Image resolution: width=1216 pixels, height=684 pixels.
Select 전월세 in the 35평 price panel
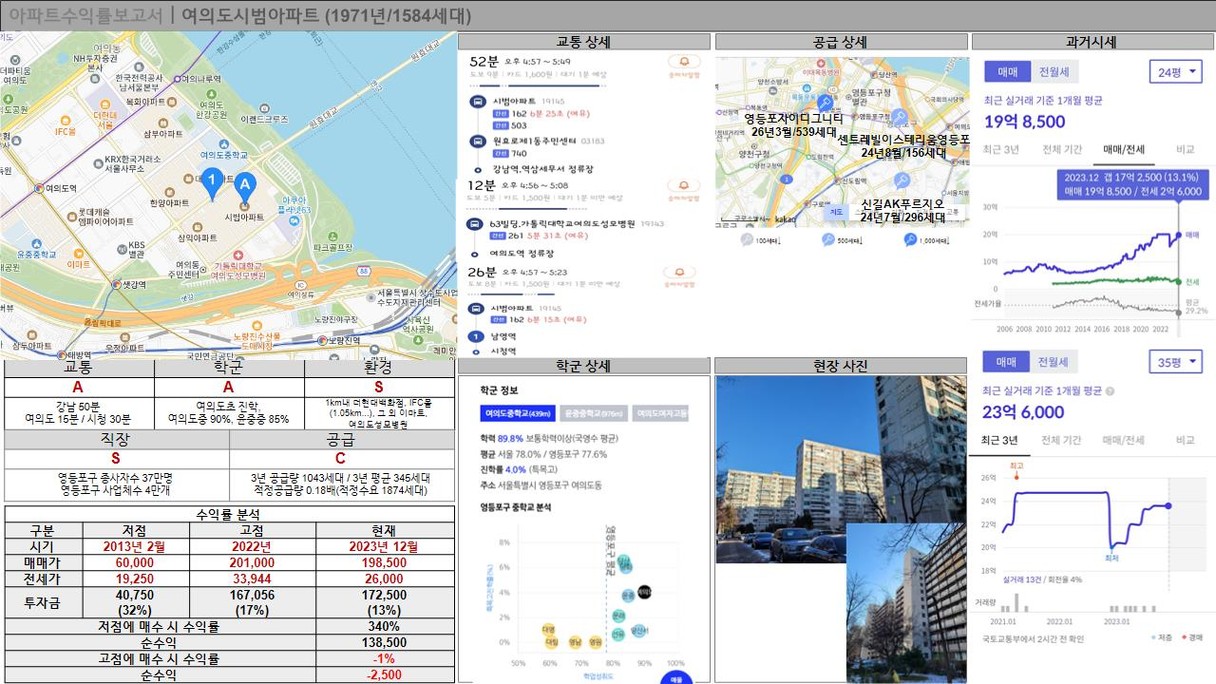tap(1053, 362)
